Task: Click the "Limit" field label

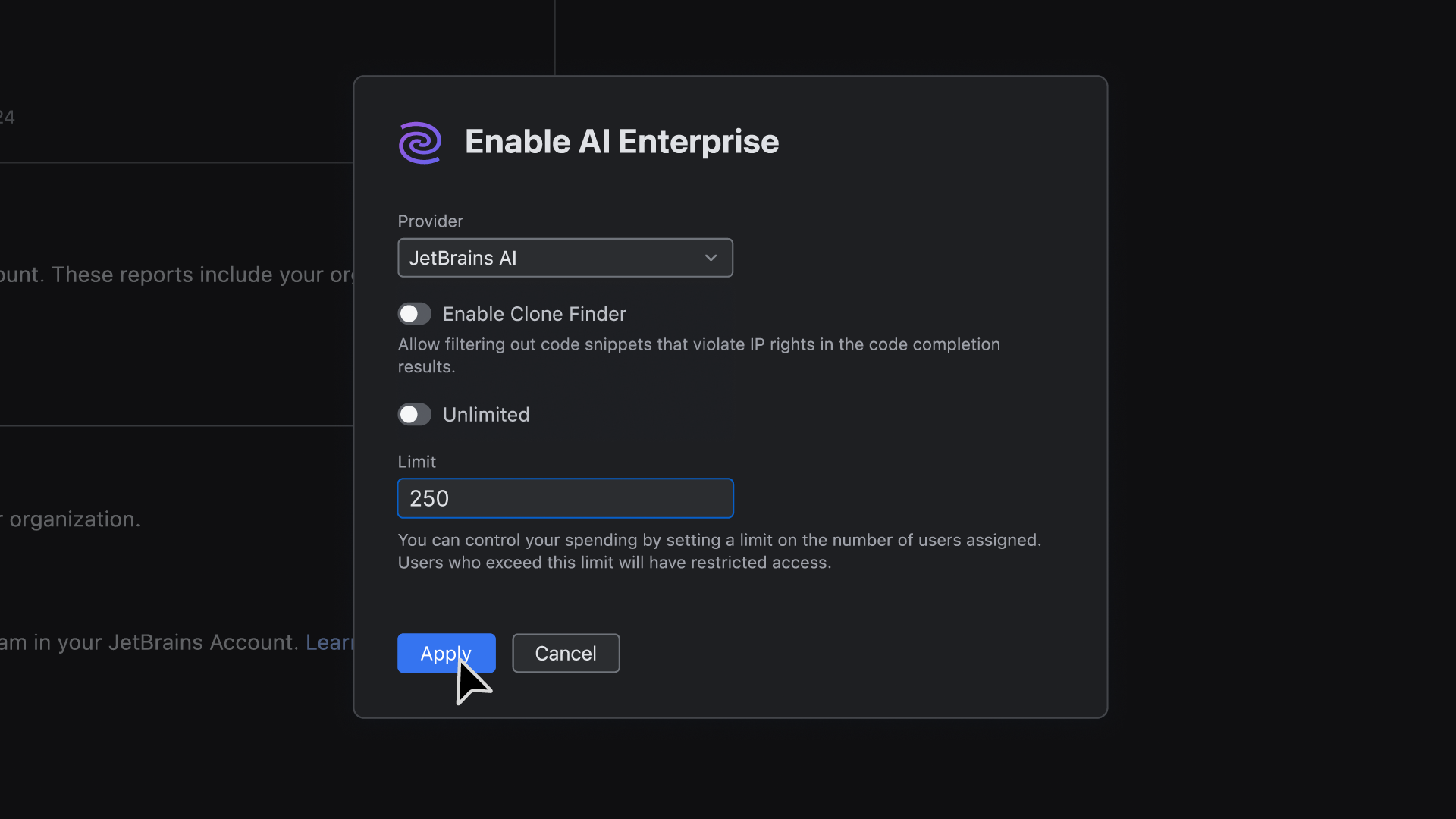Action: pyautogui.click(x=416, y=462)
